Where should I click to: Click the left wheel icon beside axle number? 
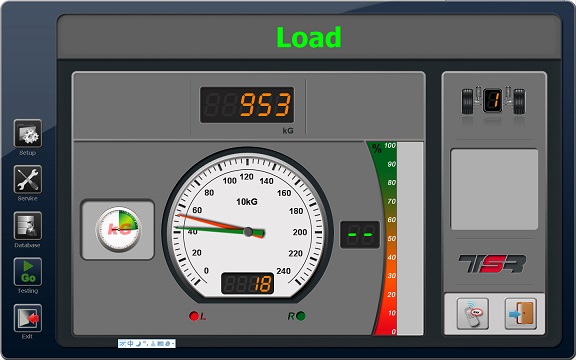[467, 101]
